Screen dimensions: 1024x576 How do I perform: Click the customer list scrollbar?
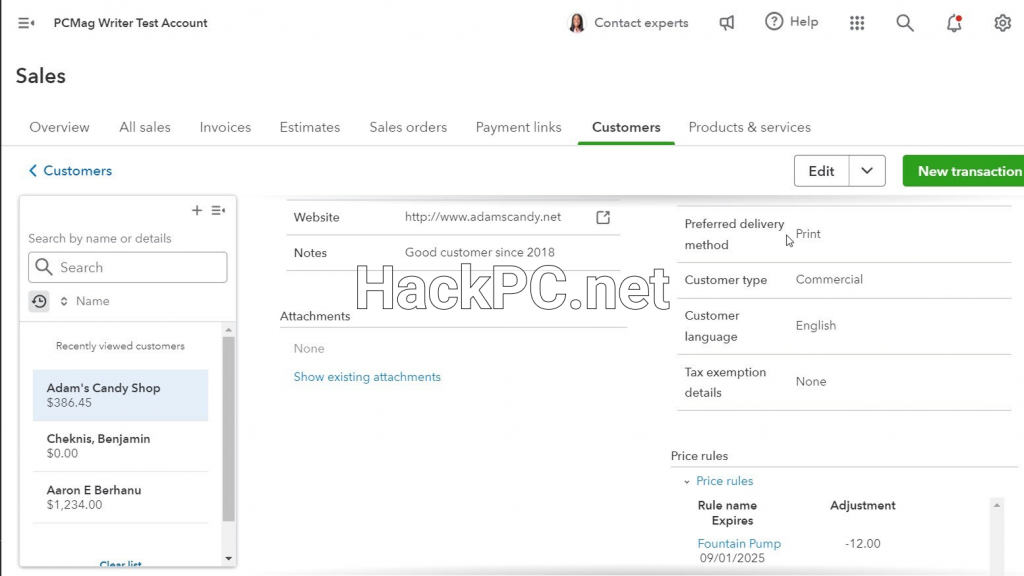[228, 428]
